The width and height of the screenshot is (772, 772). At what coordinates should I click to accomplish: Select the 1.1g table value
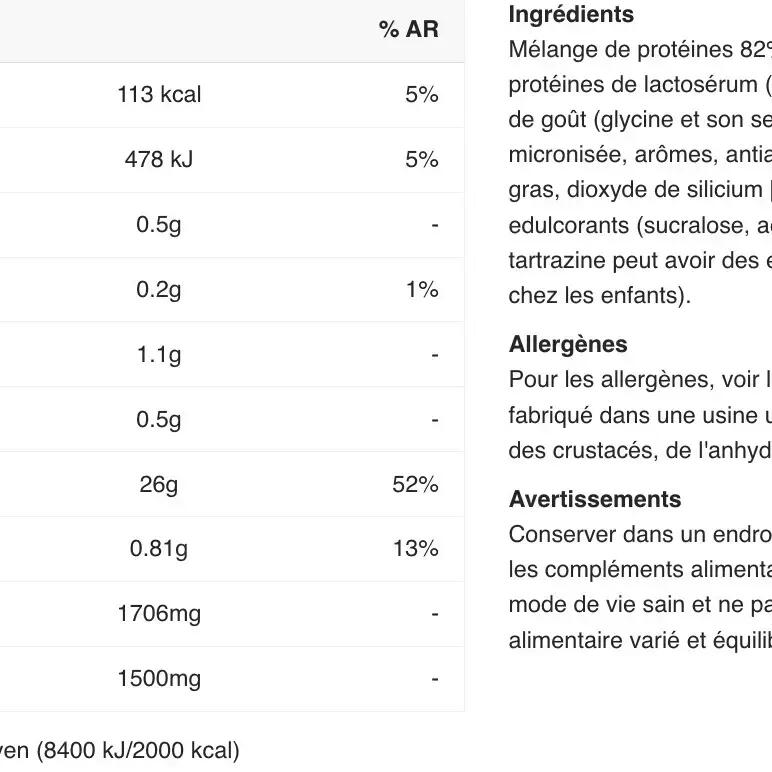[159, 355]
